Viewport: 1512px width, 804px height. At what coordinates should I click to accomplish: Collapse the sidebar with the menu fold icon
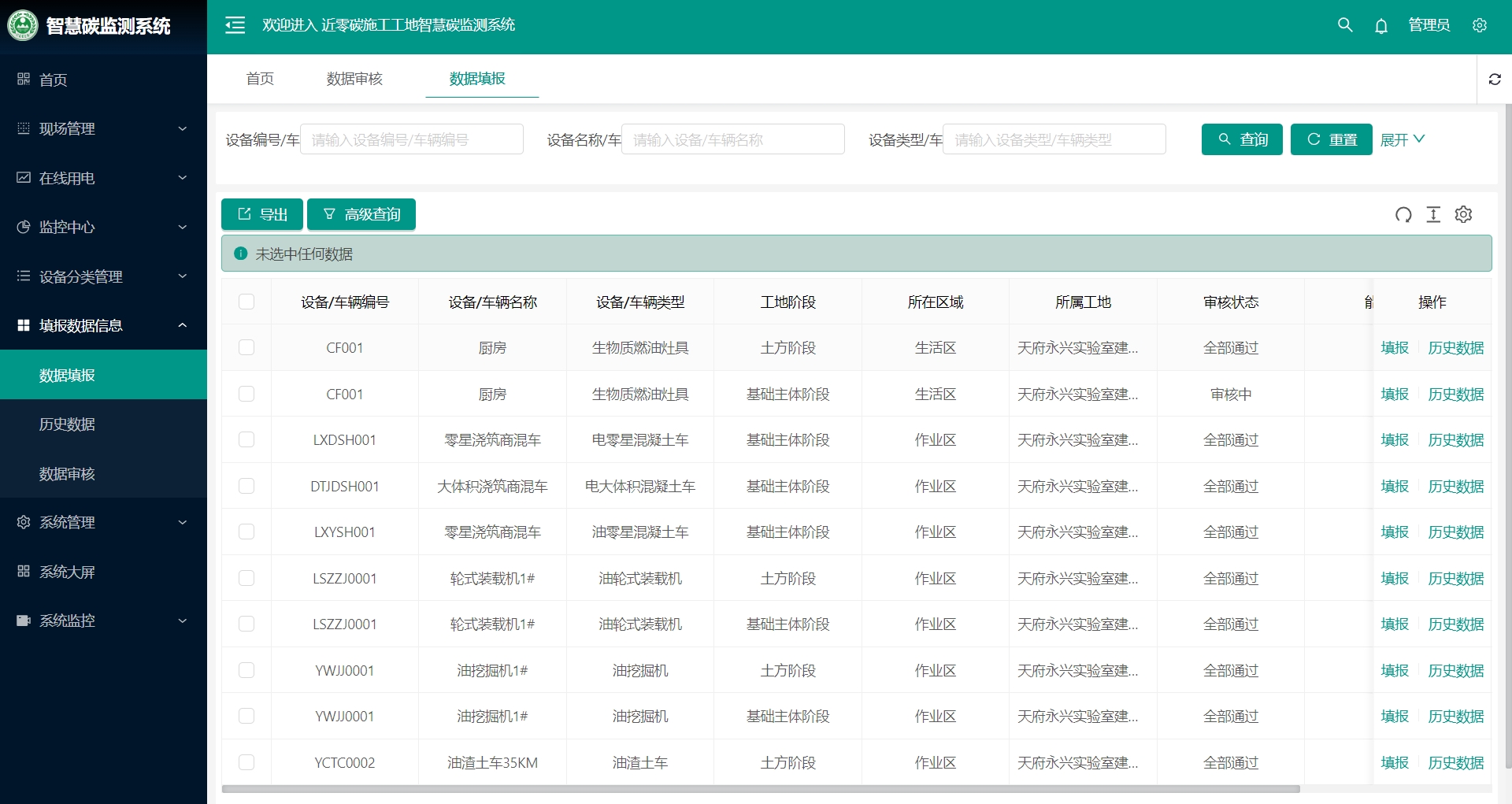coord(235,25)
